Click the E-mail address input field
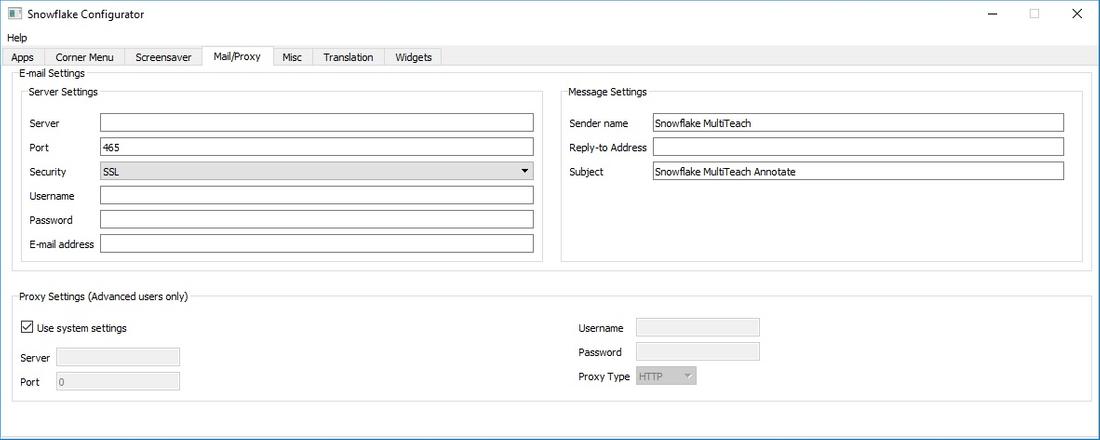The width and height of the screenshot is (1100, 440). pos(316,243)
